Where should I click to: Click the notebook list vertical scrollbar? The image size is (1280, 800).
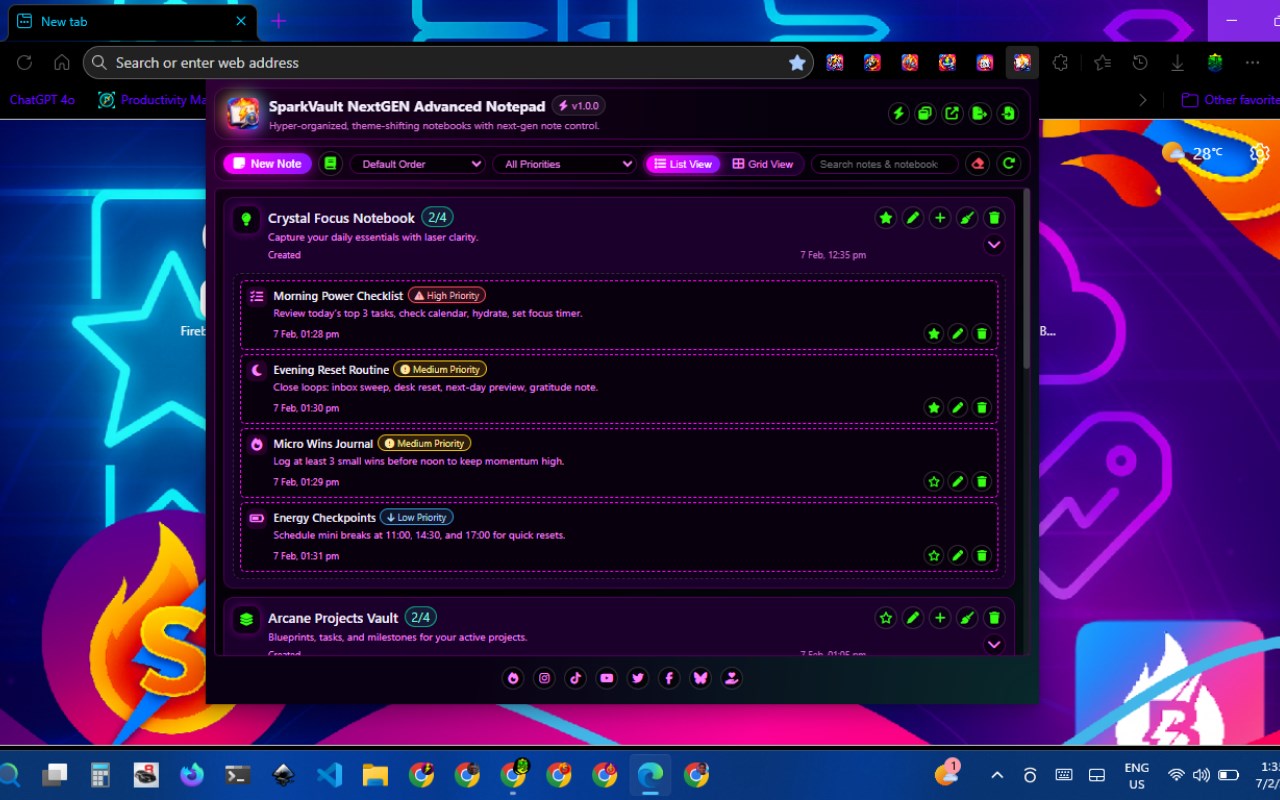(1026, 278)
